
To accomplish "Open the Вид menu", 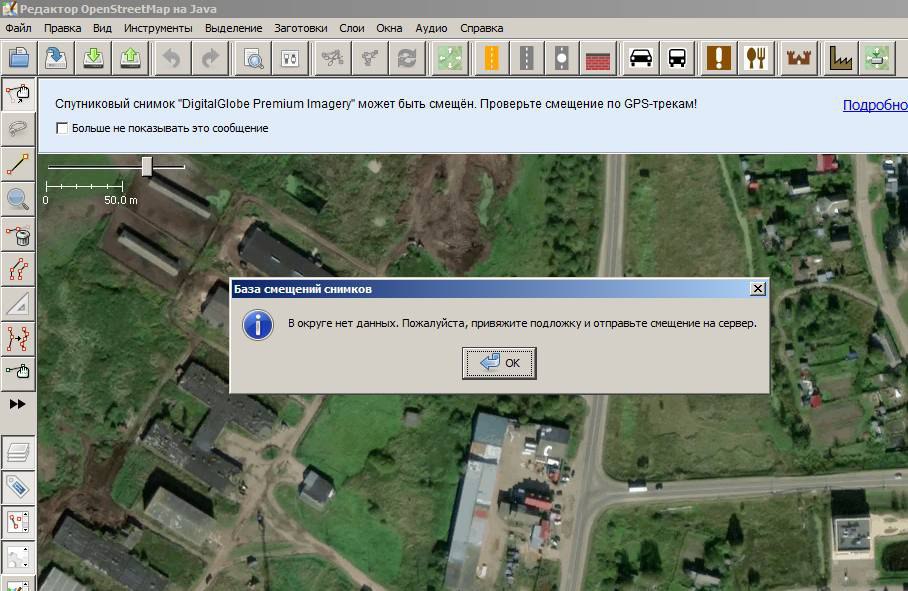I will point(102,28).
